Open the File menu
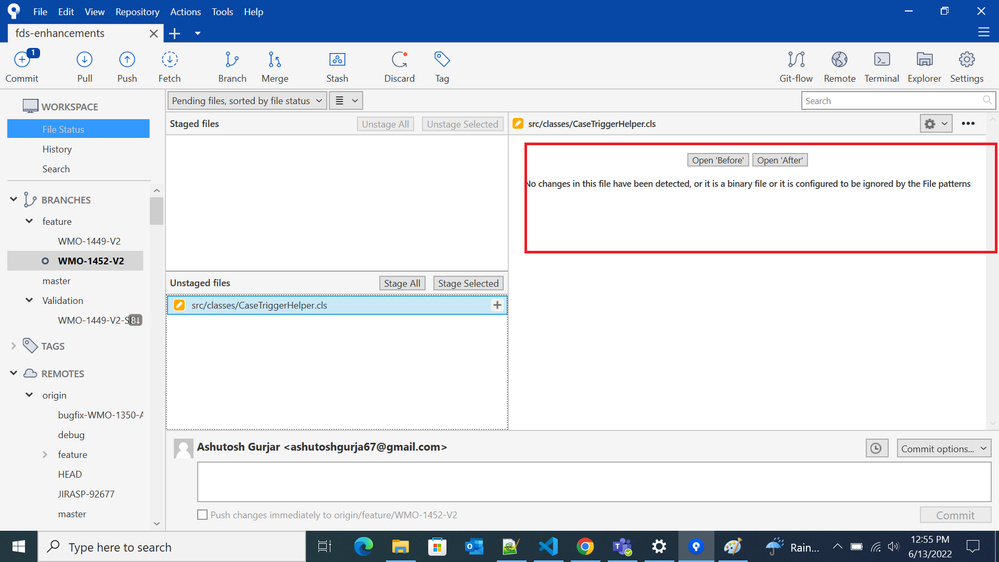Screen dimensions: 999x562 pos(40,11)
